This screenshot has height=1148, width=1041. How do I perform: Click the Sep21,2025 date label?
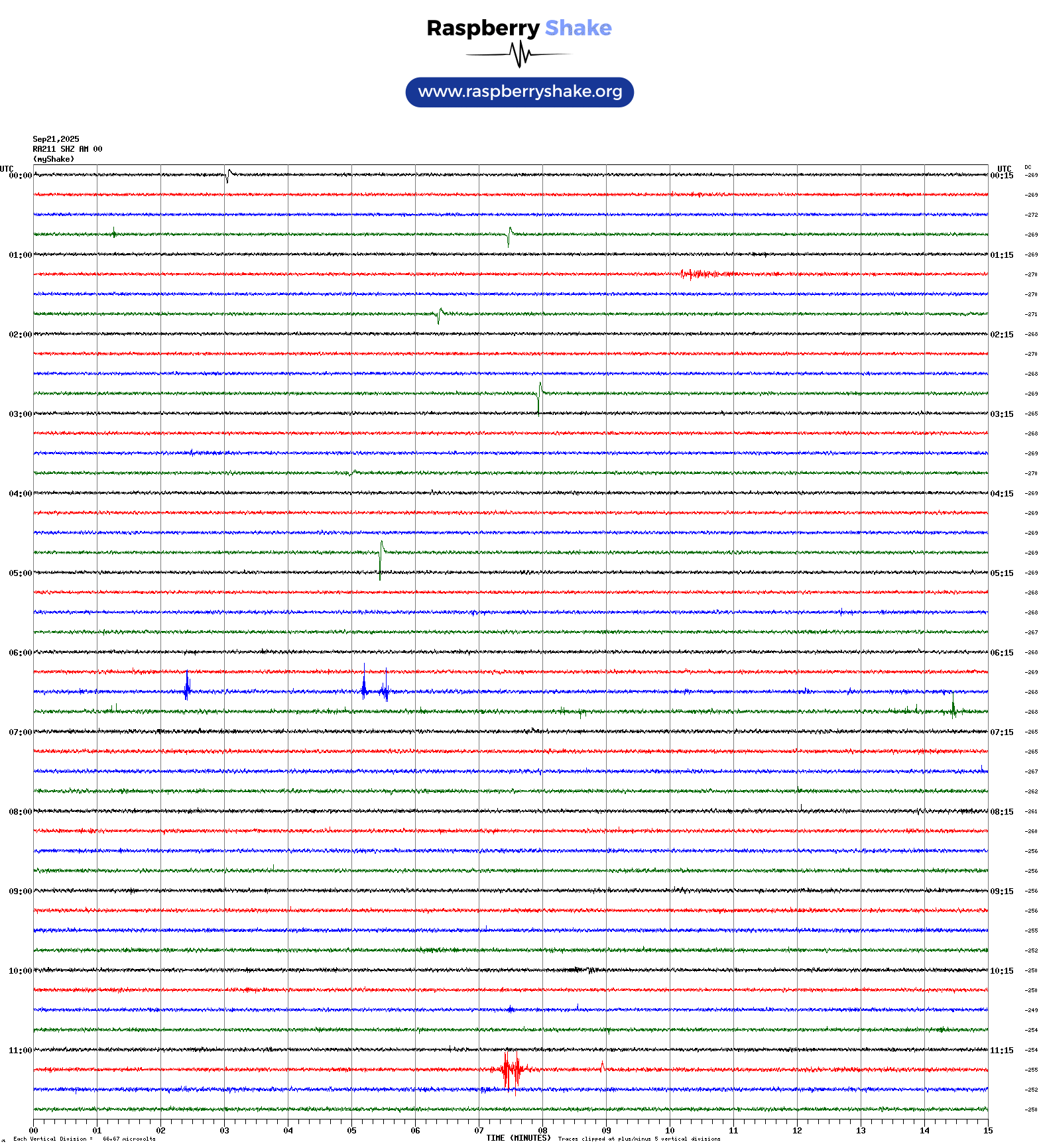(x=56, y=139)
